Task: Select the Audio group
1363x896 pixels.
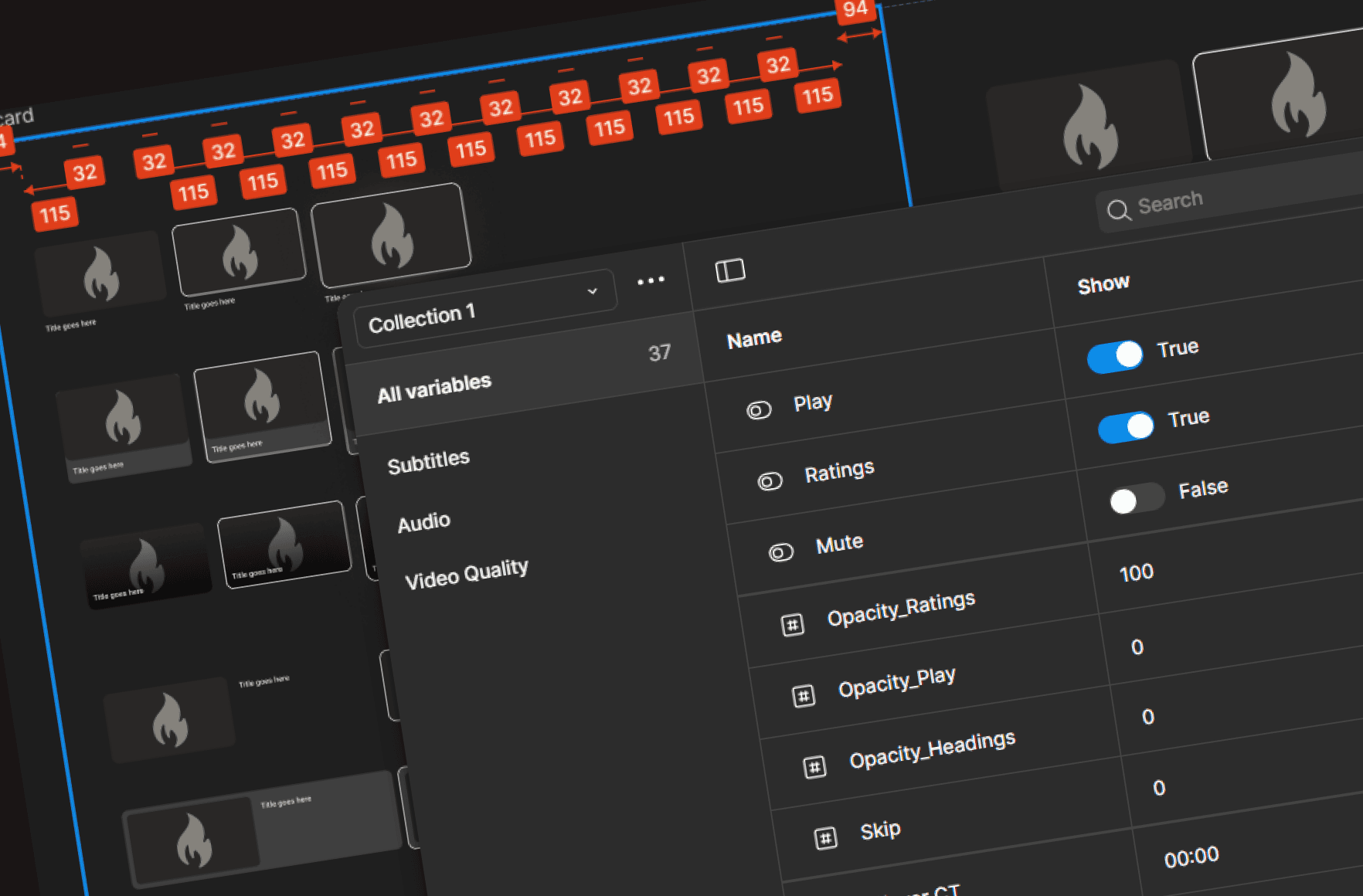Action: pos(423,523)
